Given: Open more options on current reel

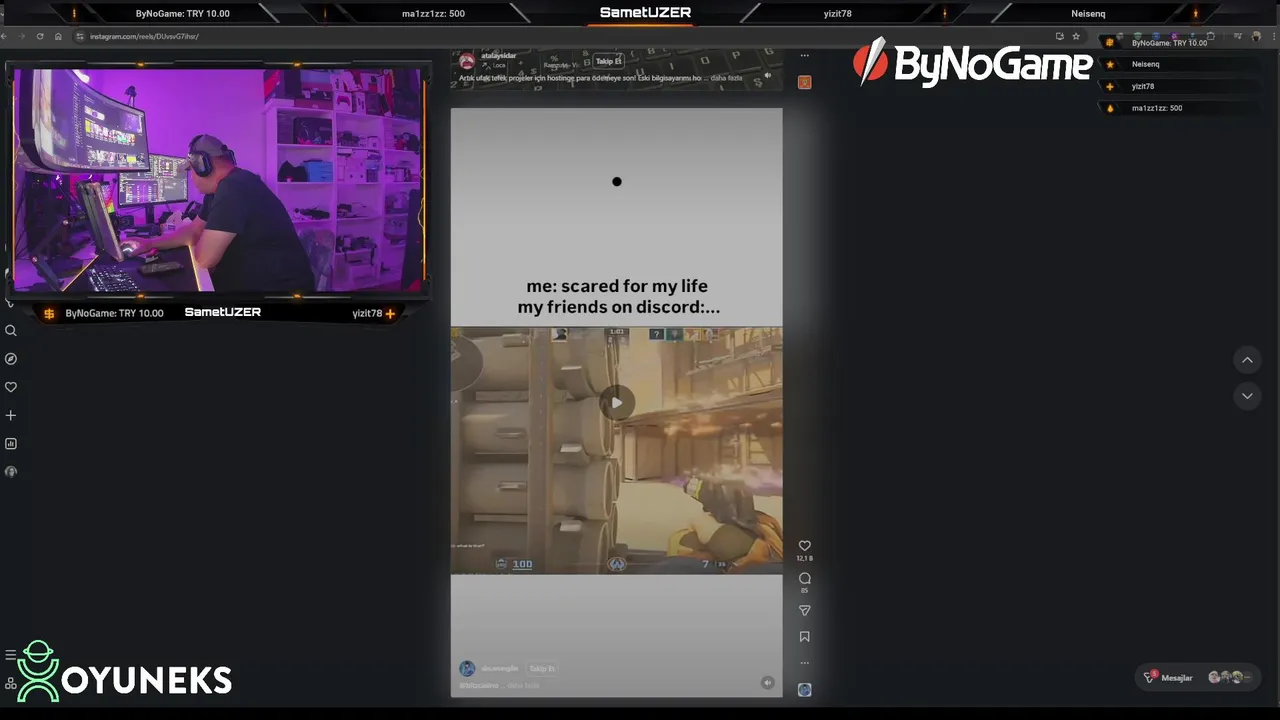Looking at the screenshot, I should pos(804,663).
